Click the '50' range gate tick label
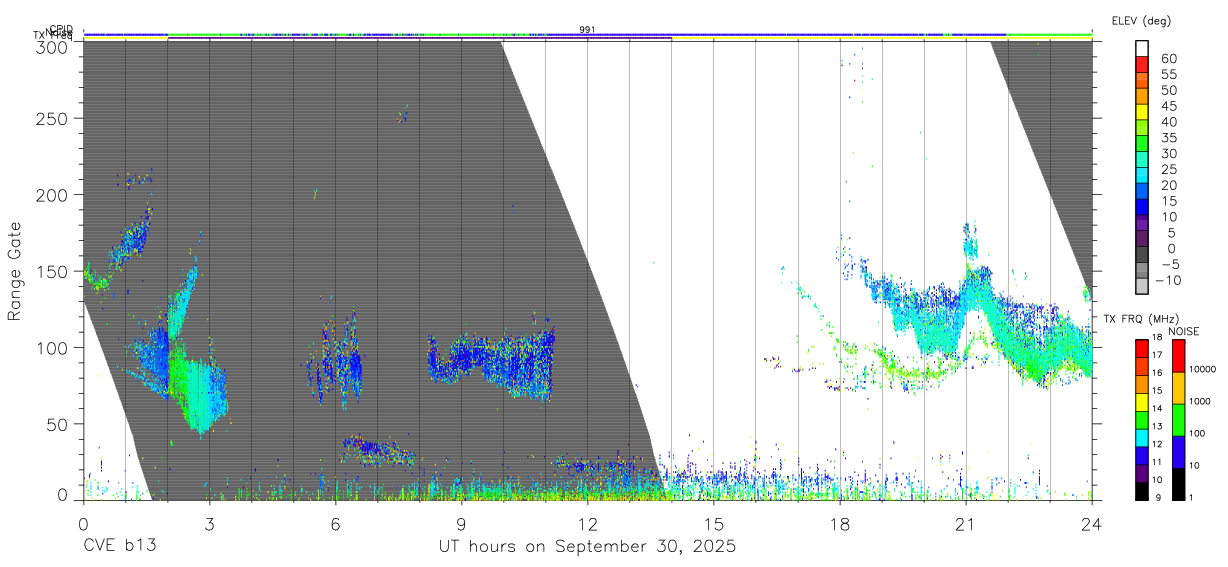Image resolution: width=1228 pixels, height=567 pixels. [57, 424]
